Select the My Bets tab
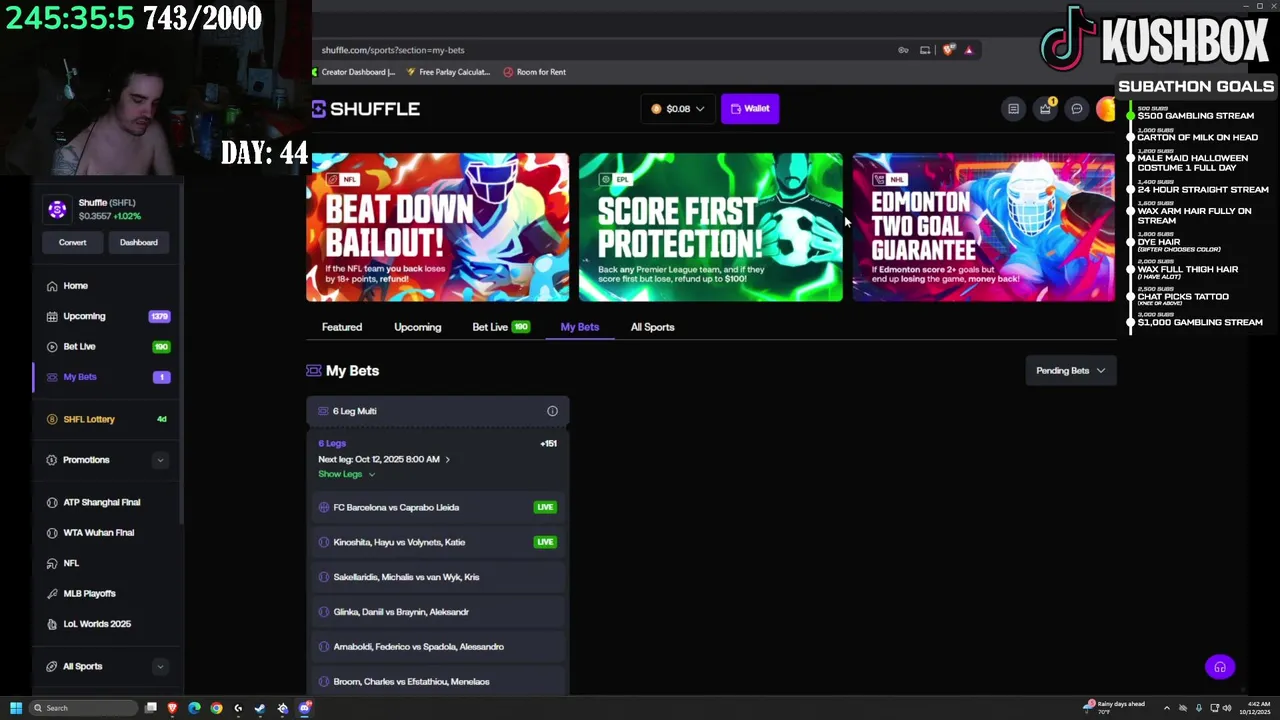This screenshot has width=1280, height=720. tap(580, 327)
